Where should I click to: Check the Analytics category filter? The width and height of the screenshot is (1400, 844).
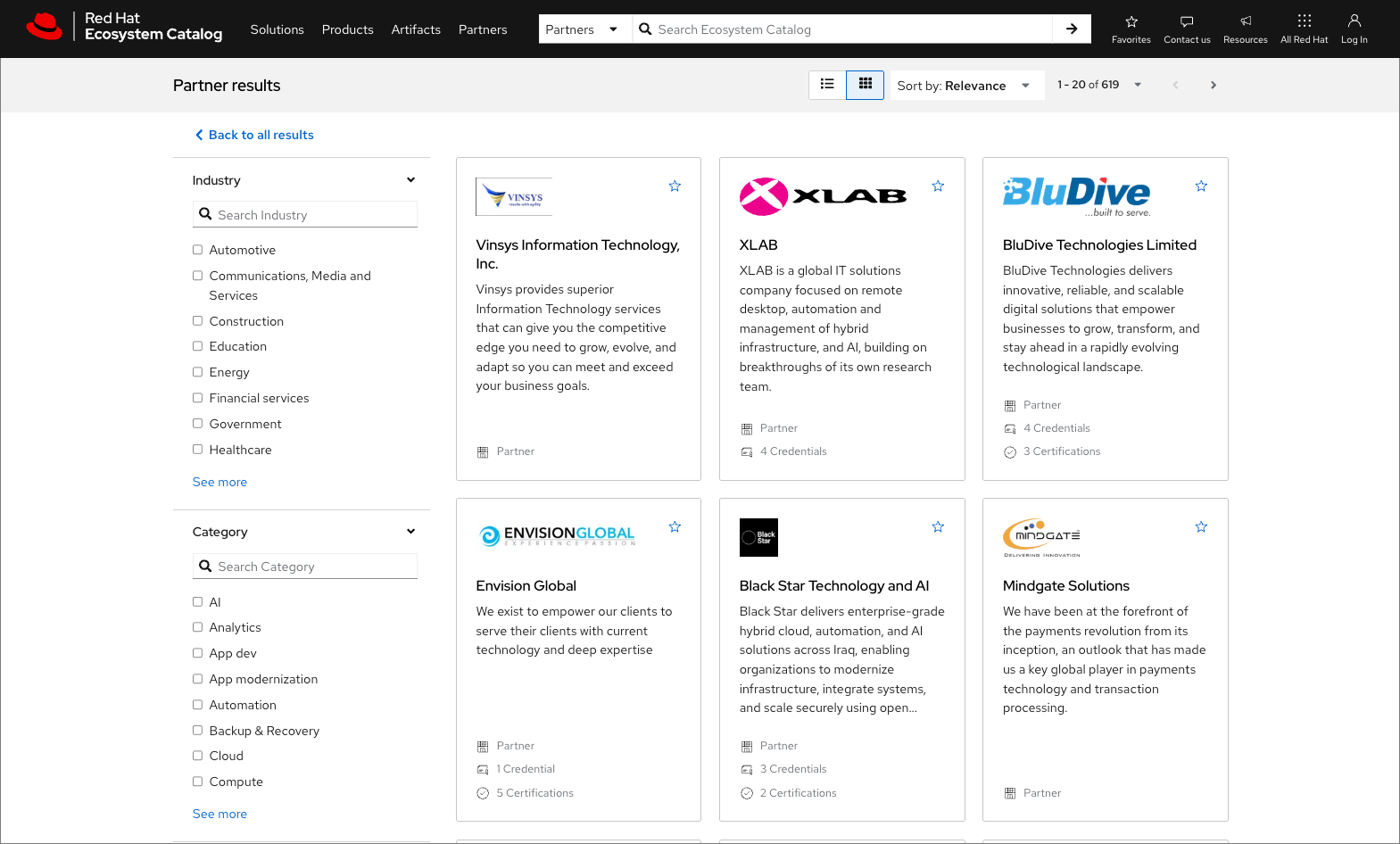197,627
